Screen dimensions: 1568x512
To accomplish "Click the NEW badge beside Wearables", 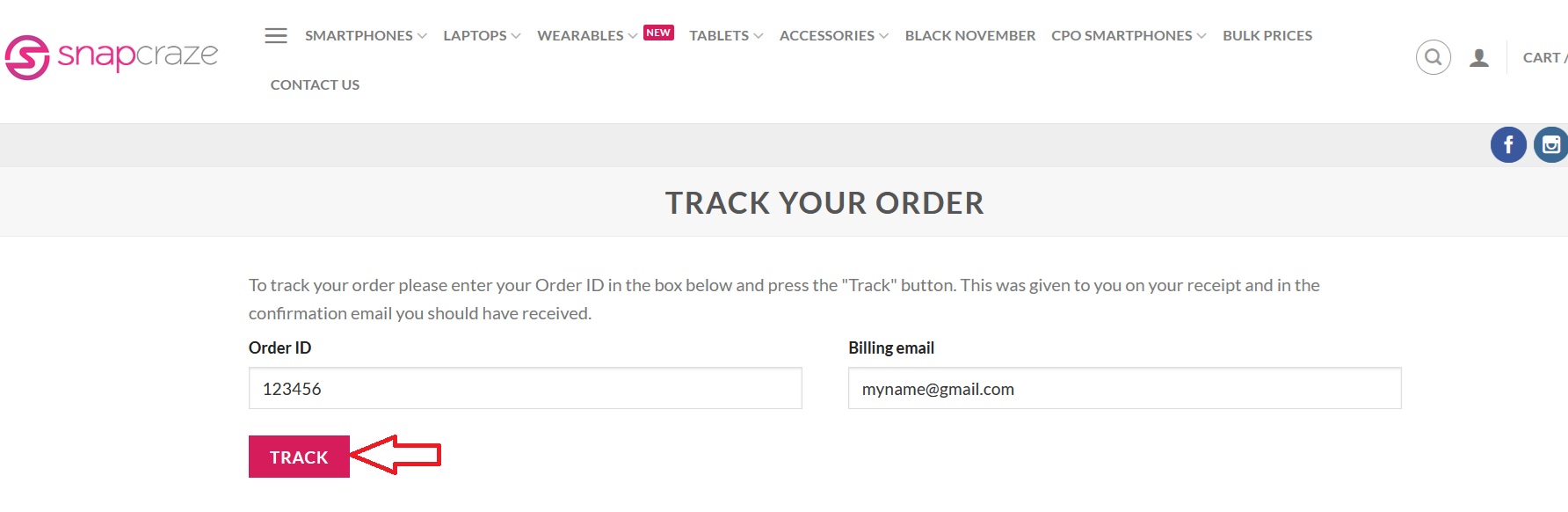I will click(658, 33).
